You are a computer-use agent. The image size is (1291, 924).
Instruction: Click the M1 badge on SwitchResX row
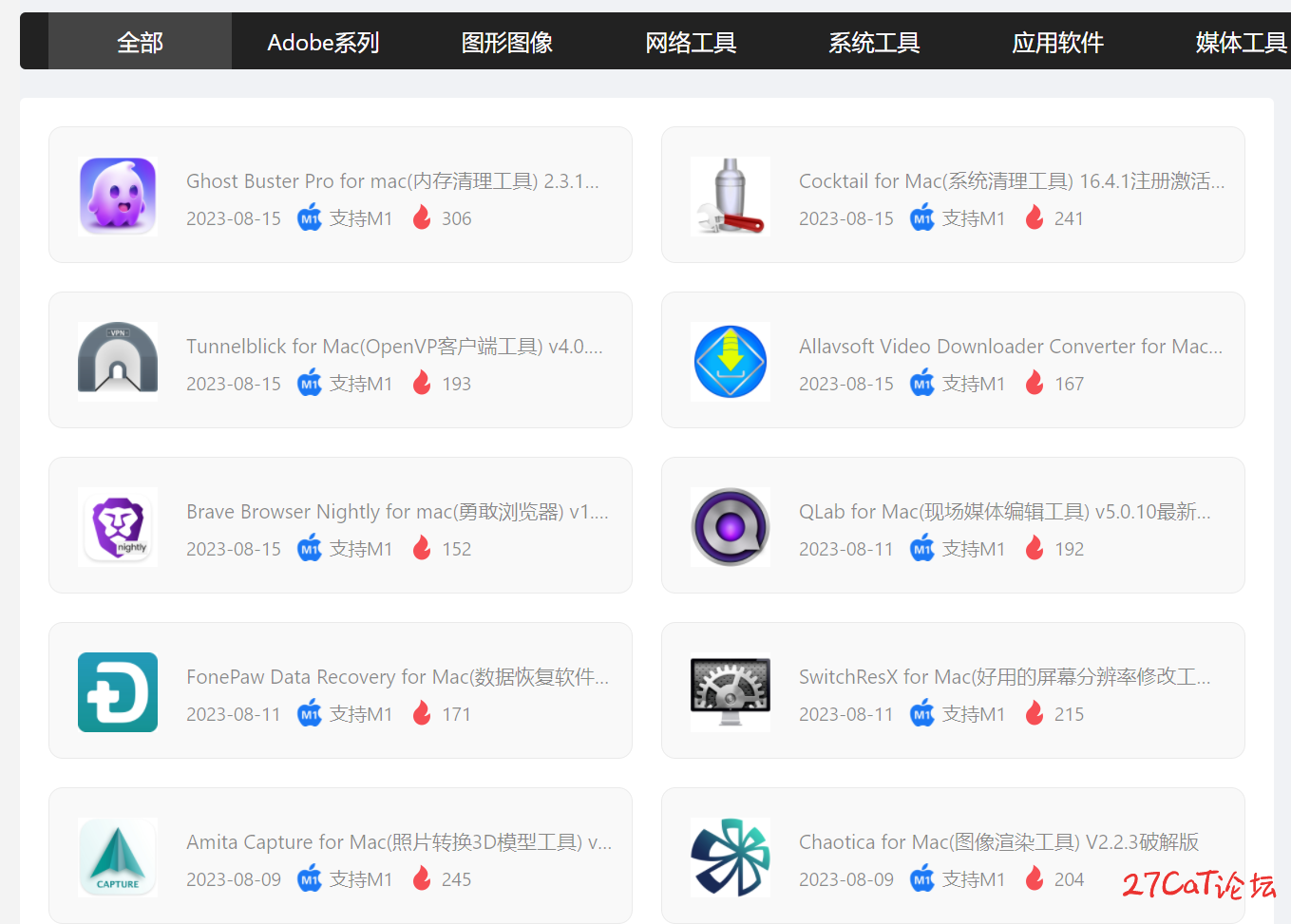[x=922, y=713]
